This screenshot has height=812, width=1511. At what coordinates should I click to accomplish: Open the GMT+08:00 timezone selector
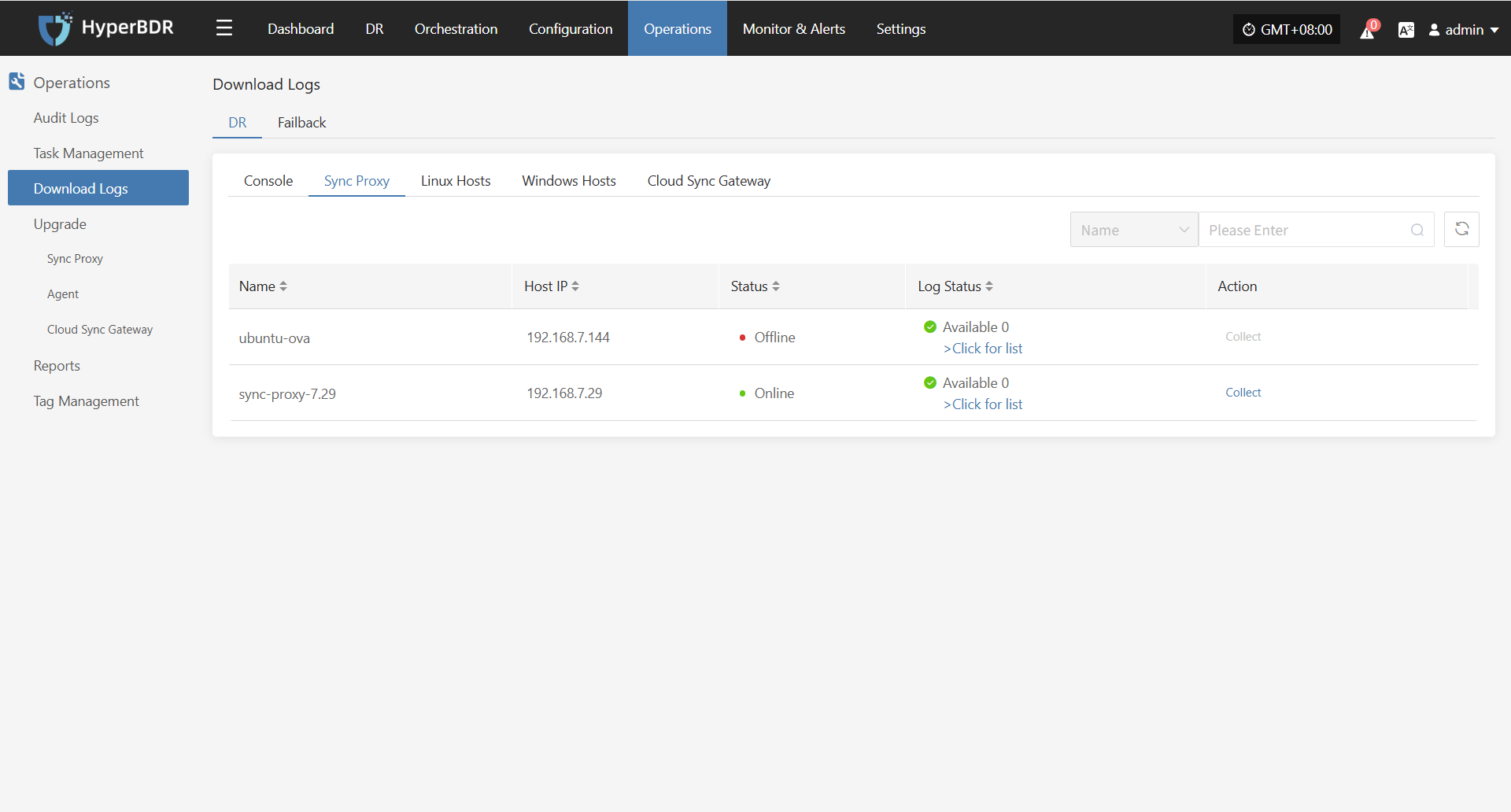coord(1287,29)
